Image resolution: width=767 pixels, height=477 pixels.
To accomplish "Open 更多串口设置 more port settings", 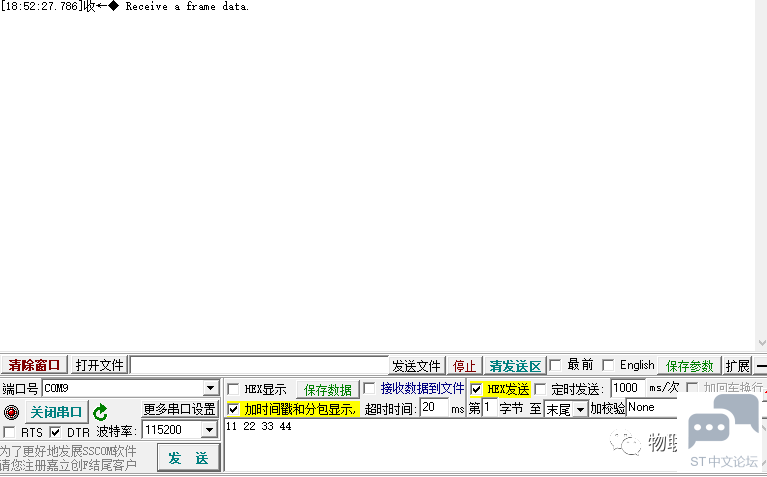I will point(179,409).
